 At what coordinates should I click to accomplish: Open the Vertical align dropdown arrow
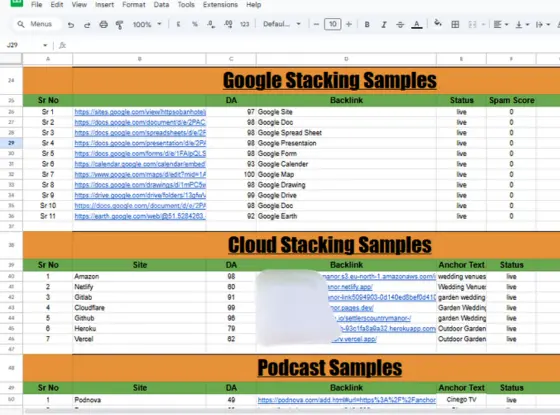coord(527,24)
